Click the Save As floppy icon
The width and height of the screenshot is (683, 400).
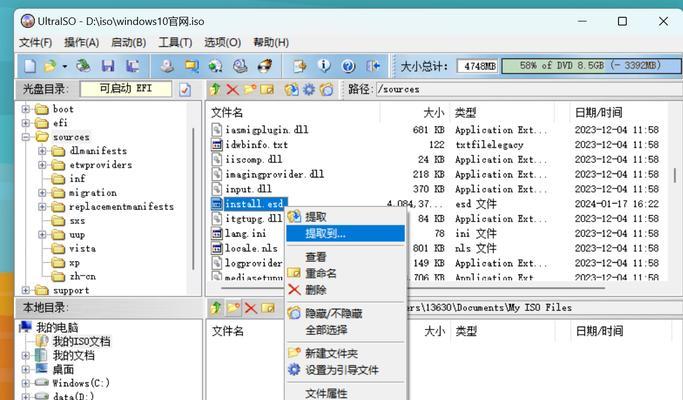coord(133,66)
